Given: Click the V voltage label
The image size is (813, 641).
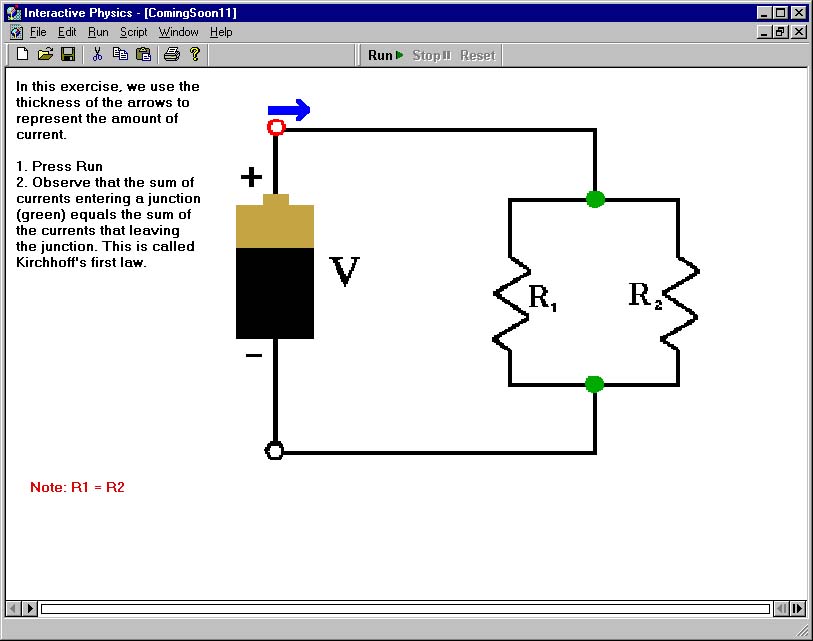Looking at the screenshot, I should [x=344, y=271].
